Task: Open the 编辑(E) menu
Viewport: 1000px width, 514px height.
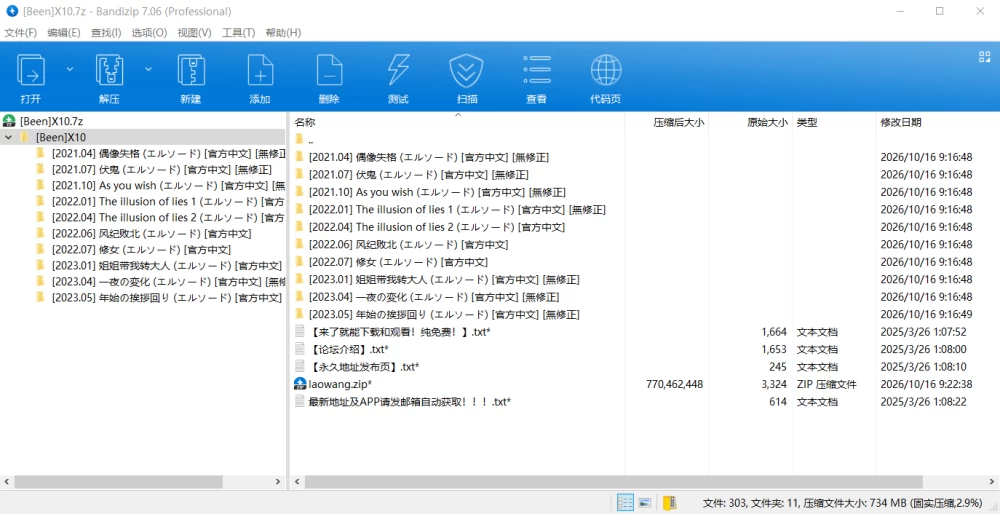Action: click(x=64, y=33)
